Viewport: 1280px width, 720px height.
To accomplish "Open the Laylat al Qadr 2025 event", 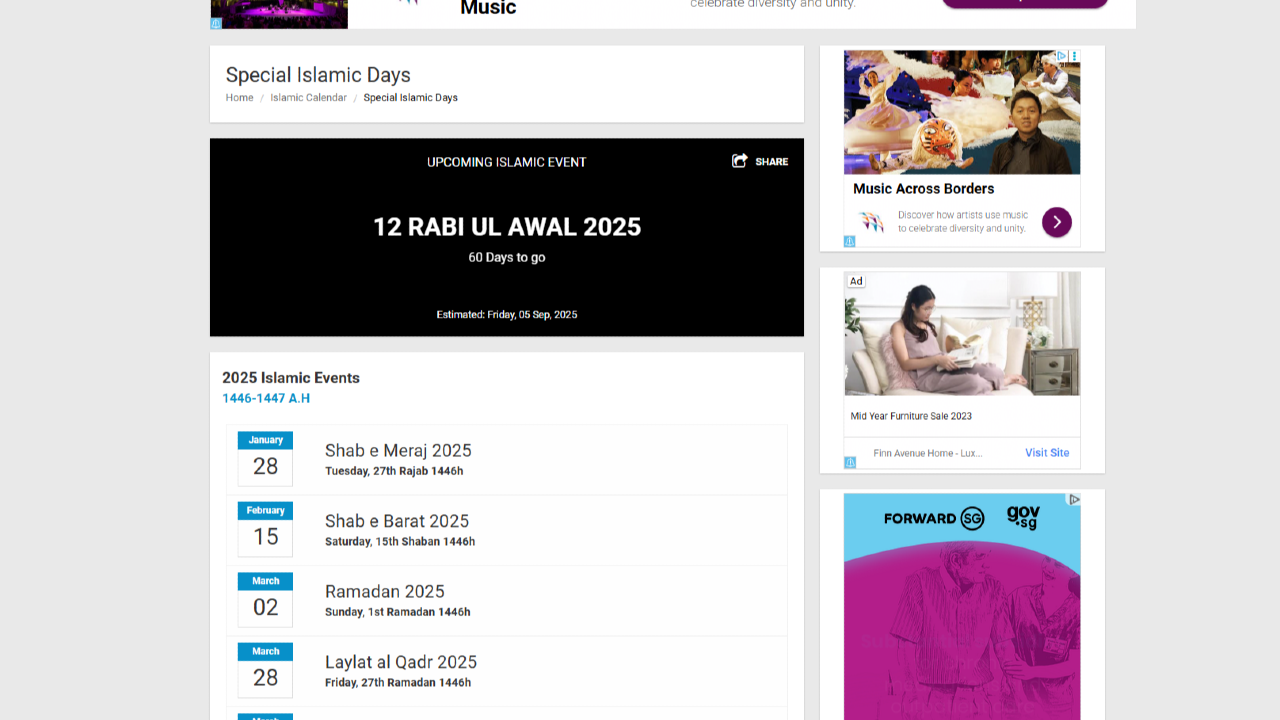I will [x=401, y=662].
